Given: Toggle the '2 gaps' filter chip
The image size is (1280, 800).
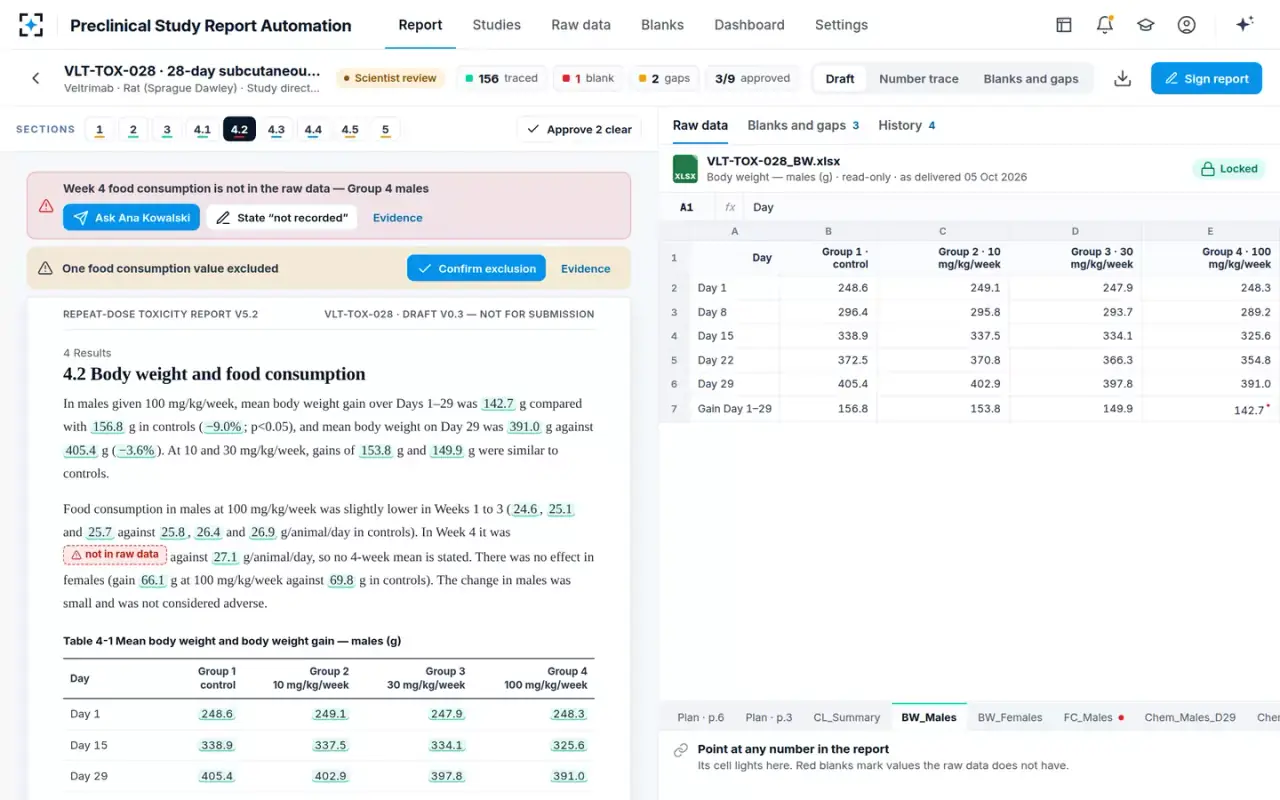Looking at the screenshot, I should [664, 78].
